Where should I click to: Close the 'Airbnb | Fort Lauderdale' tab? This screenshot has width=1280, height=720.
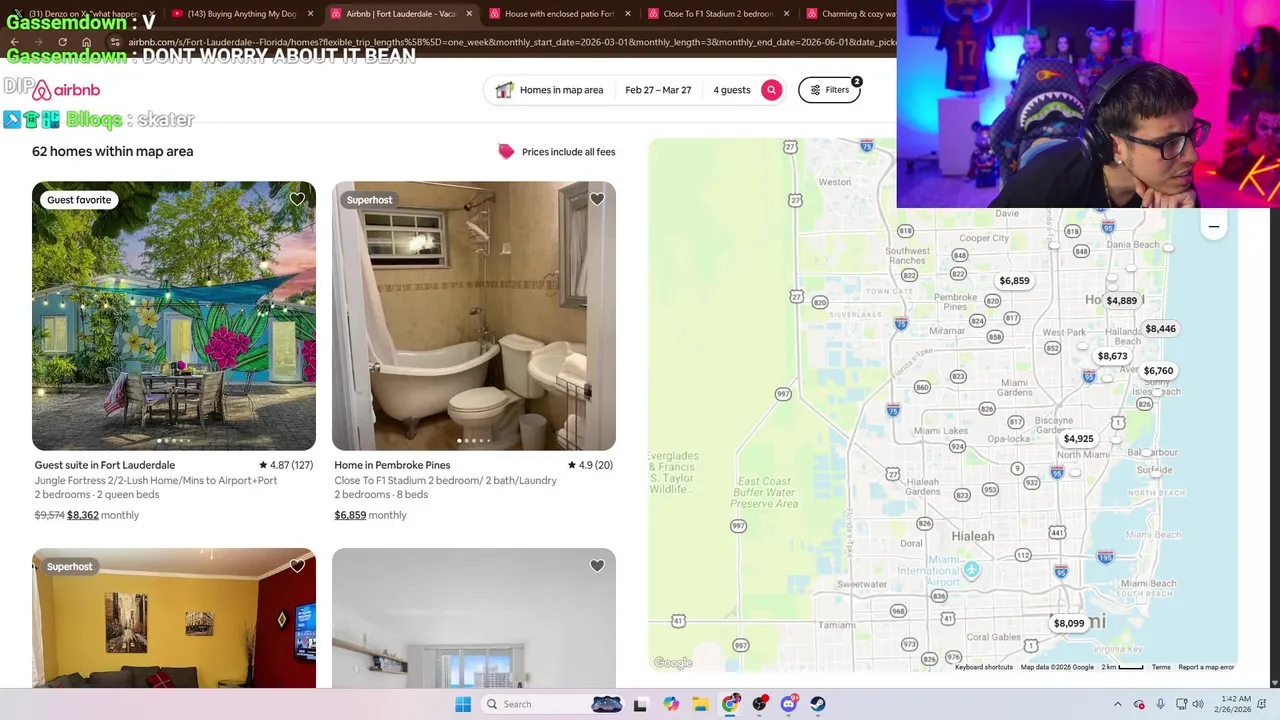tap(469, 14)
